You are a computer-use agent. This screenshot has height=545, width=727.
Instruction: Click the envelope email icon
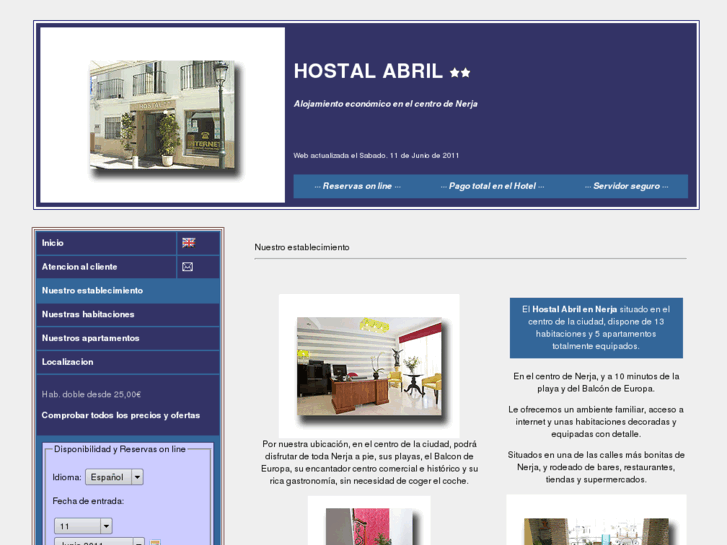187,267
